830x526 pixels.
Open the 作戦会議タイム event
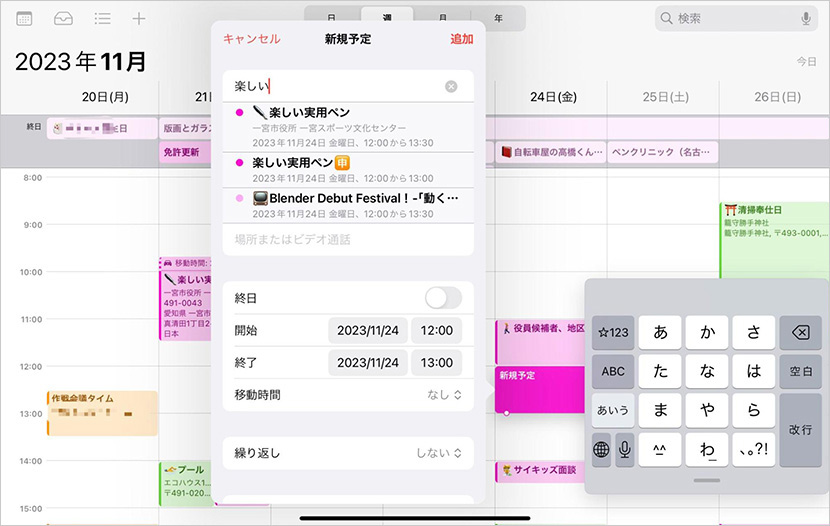coord(102,413)
